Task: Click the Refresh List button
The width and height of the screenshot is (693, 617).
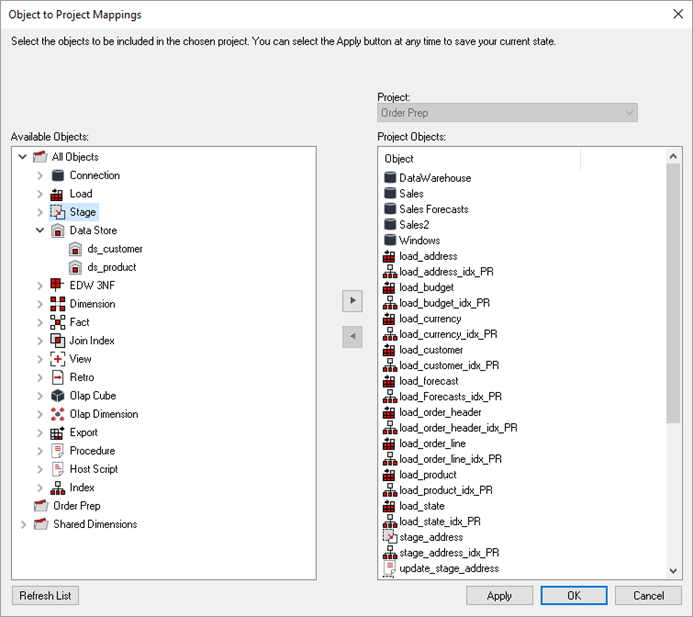Action: [45, 596]
